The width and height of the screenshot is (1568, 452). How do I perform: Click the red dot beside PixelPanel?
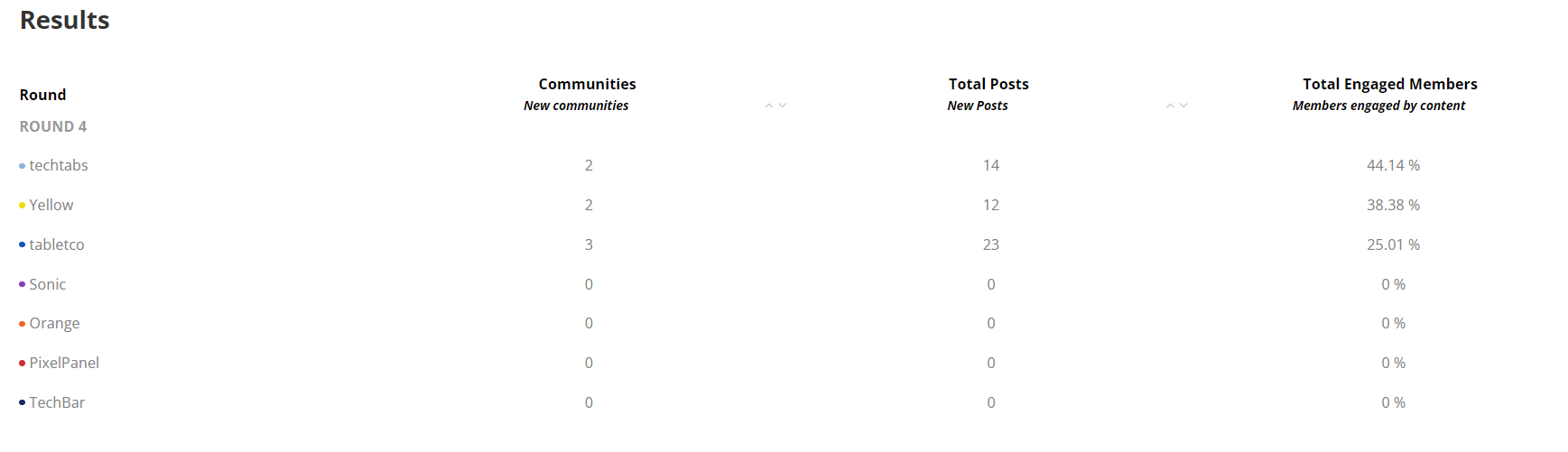[x=22, y=364]
